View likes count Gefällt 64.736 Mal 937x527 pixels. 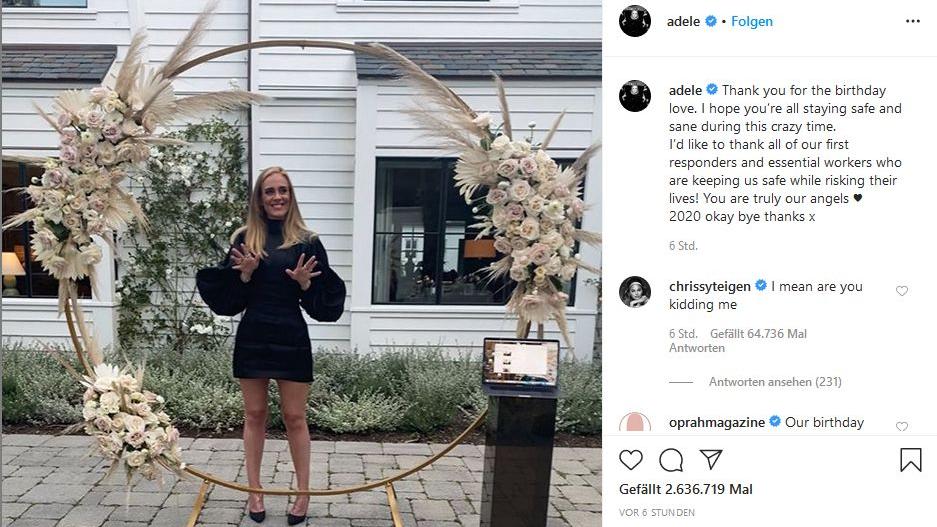[x=758, y=333]
